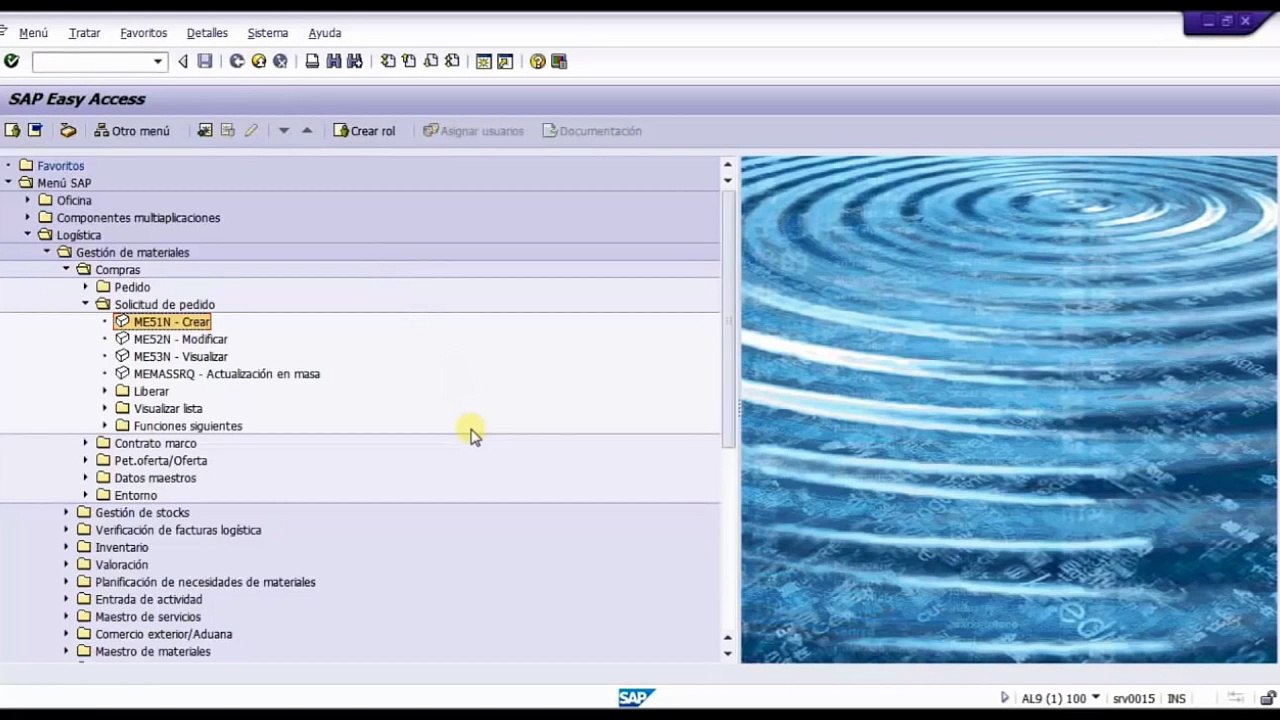The height and width of the screenshot is (720, 1280).
Task: Click the green Enter checkmark icon
Action: click(x=12, y=61)
